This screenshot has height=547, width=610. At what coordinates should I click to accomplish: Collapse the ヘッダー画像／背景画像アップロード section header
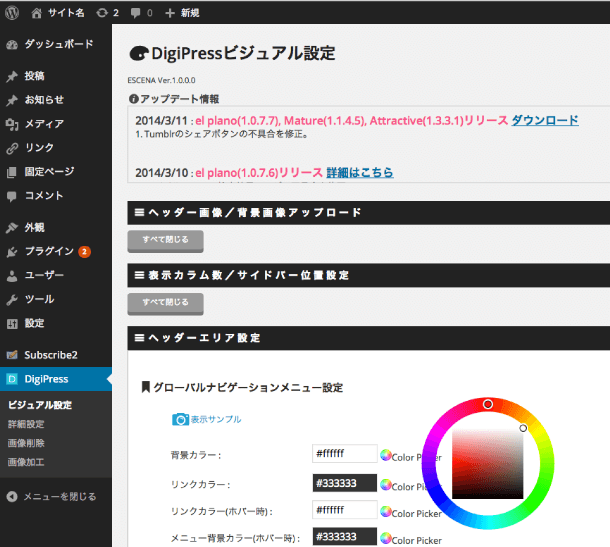pyautogui.click(x=368, y=213)
